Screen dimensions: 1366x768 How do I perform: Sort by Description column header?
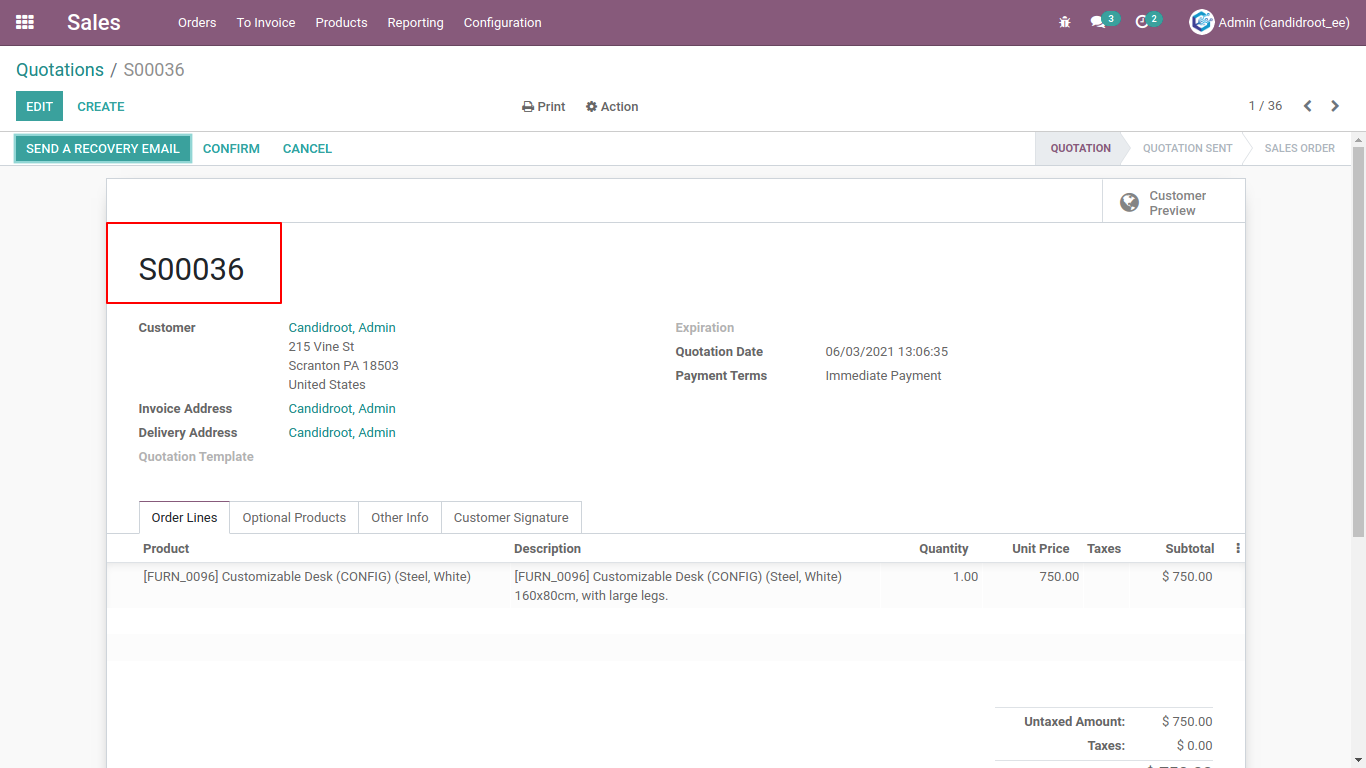click(x=547, y=549)
